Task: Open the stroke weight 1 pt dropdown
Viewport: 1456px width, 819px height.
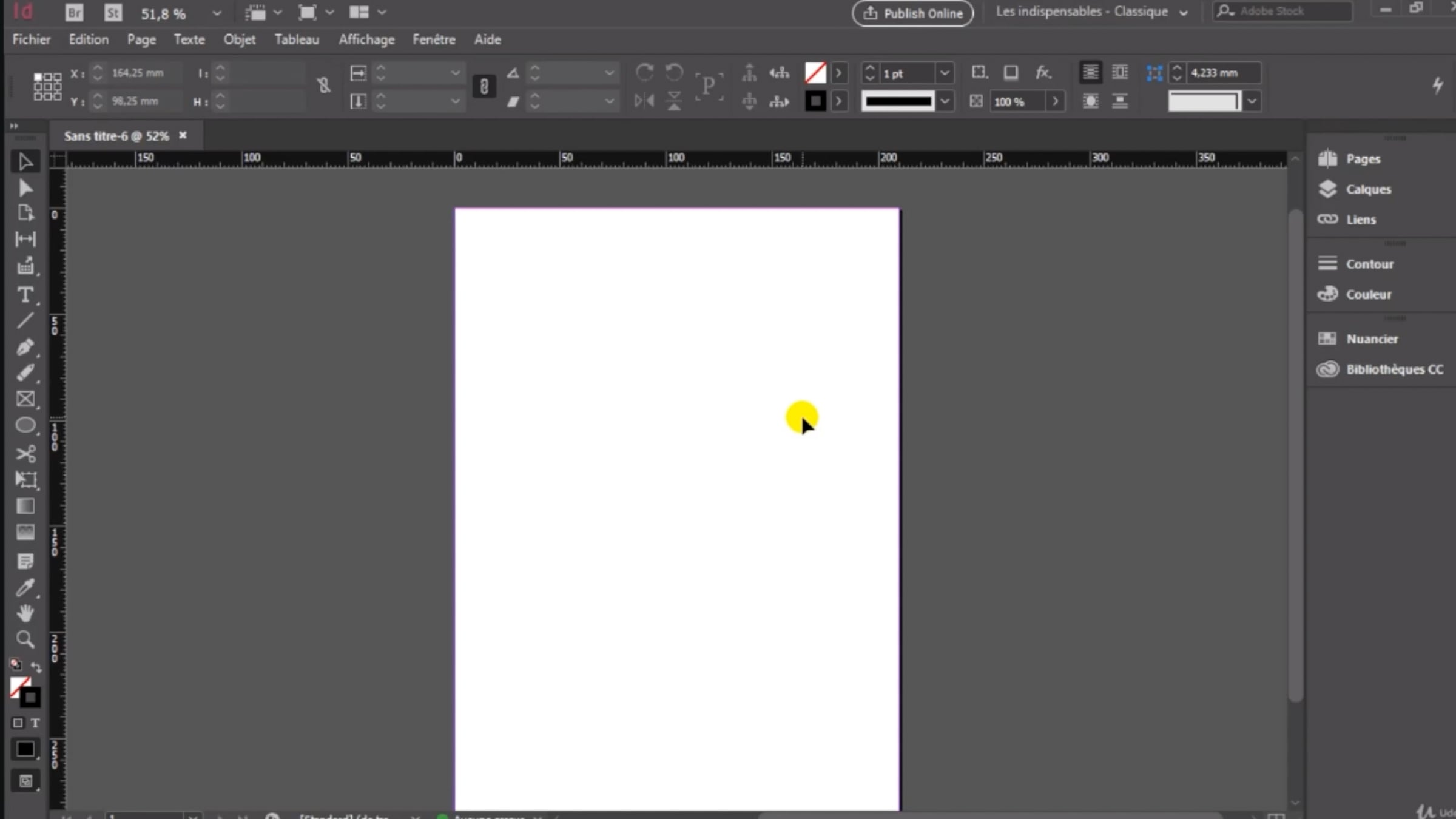Action: (945, 73)
